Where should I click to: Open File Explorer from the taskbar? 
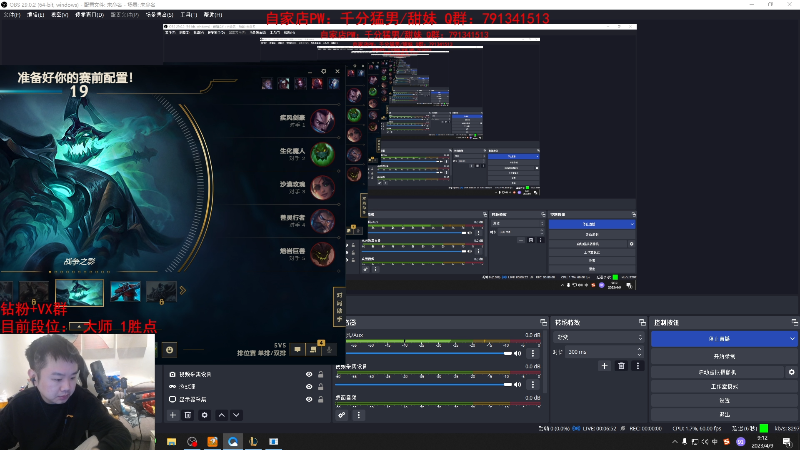click(x=171, y=441)
